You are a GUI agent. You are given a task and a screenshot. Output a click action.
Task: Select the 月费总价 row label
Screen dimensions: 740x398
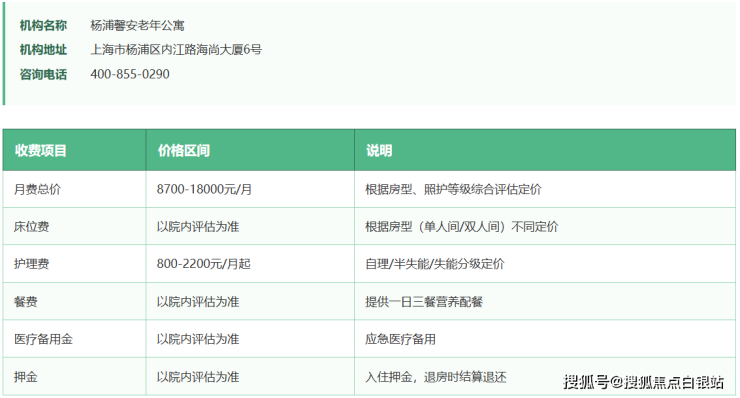pos(37,189)
